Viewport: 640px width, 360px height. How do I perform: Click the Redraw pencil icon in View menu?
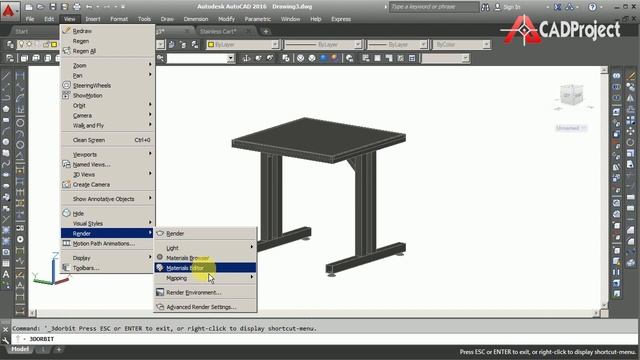pyautogui.click(x=67, y=31)
